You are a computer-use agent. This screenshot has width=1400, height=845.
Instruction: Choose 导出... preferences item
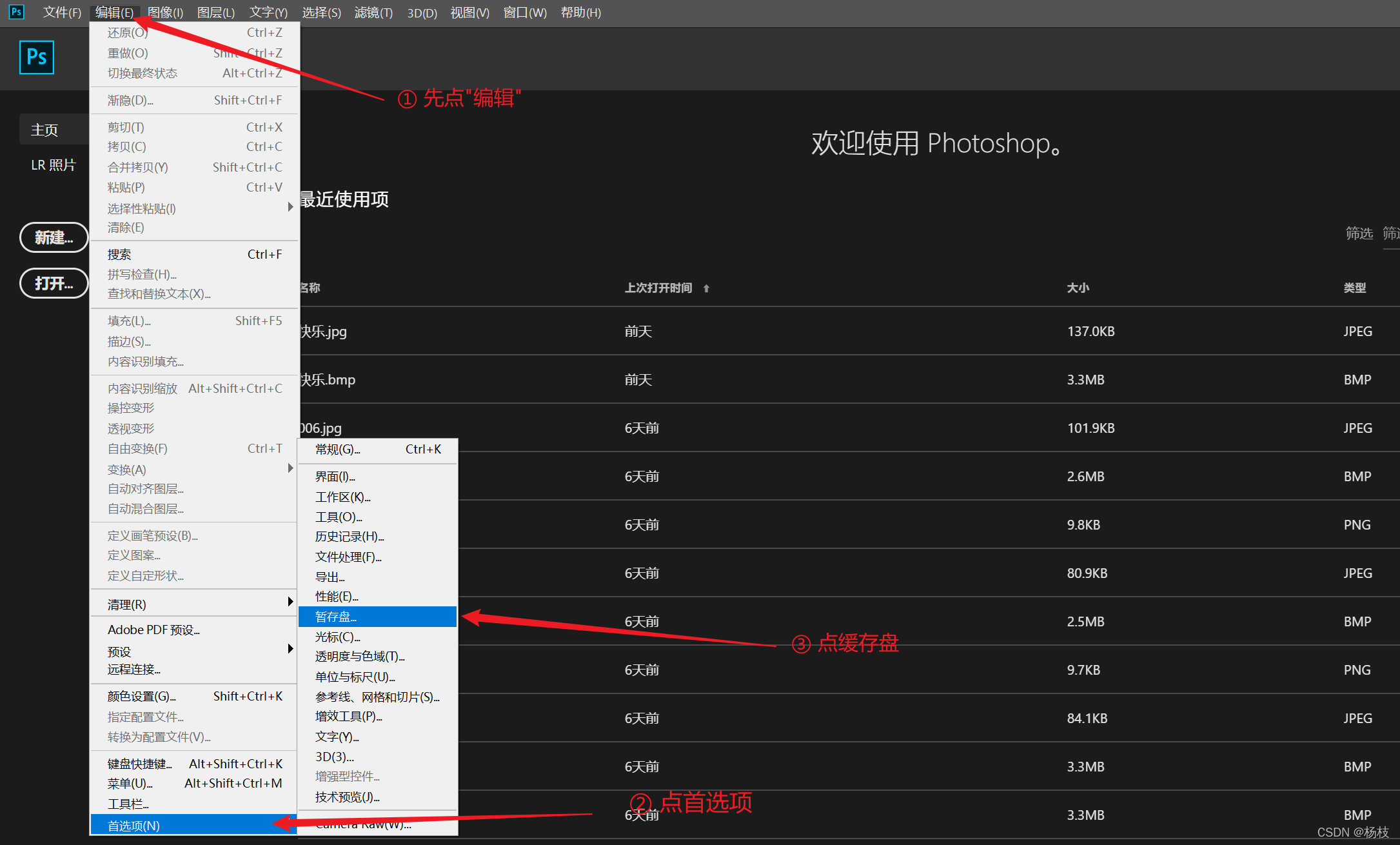tap(377, 577)
